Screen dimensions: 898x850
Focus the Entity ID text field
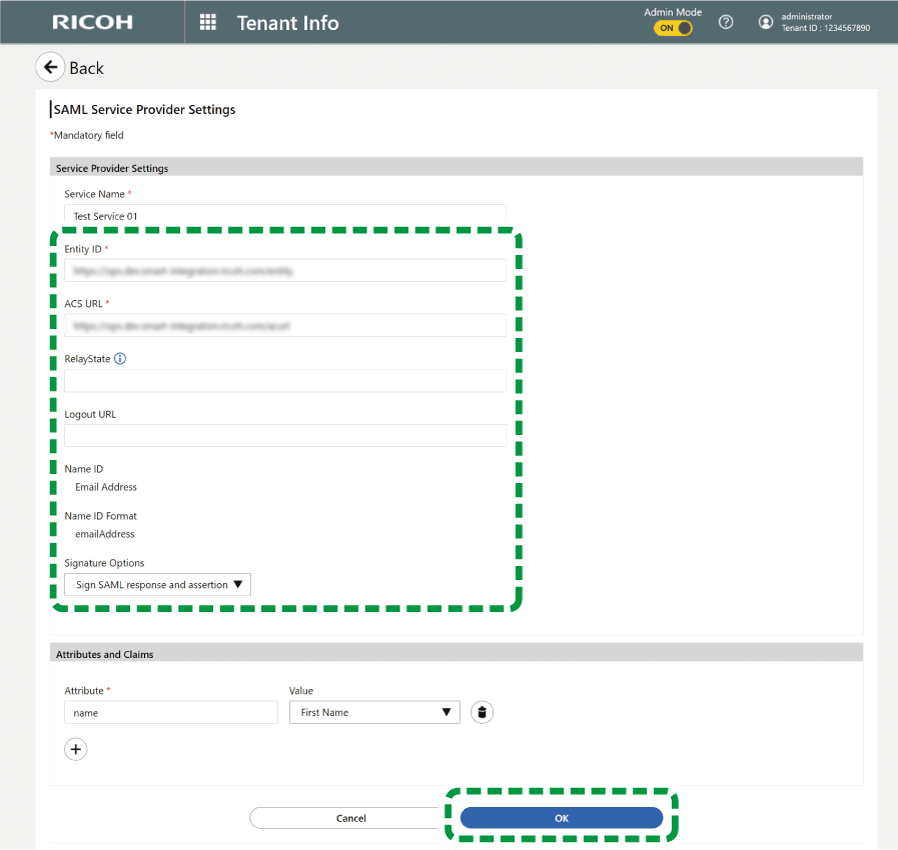285,270
